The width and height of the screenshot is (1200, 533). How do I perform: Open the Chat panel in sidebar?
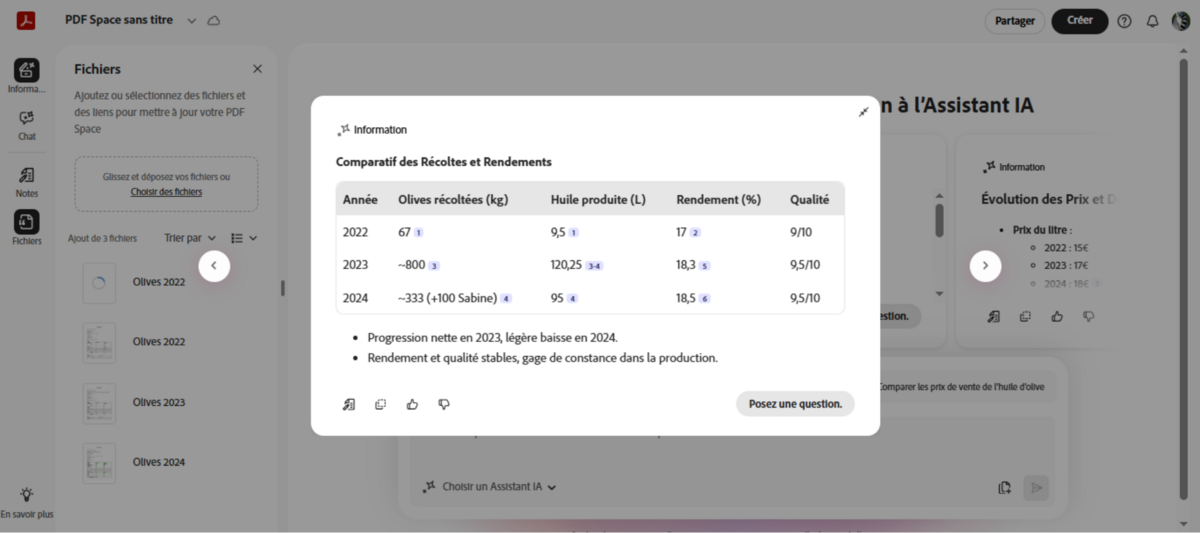click(27, 124)
